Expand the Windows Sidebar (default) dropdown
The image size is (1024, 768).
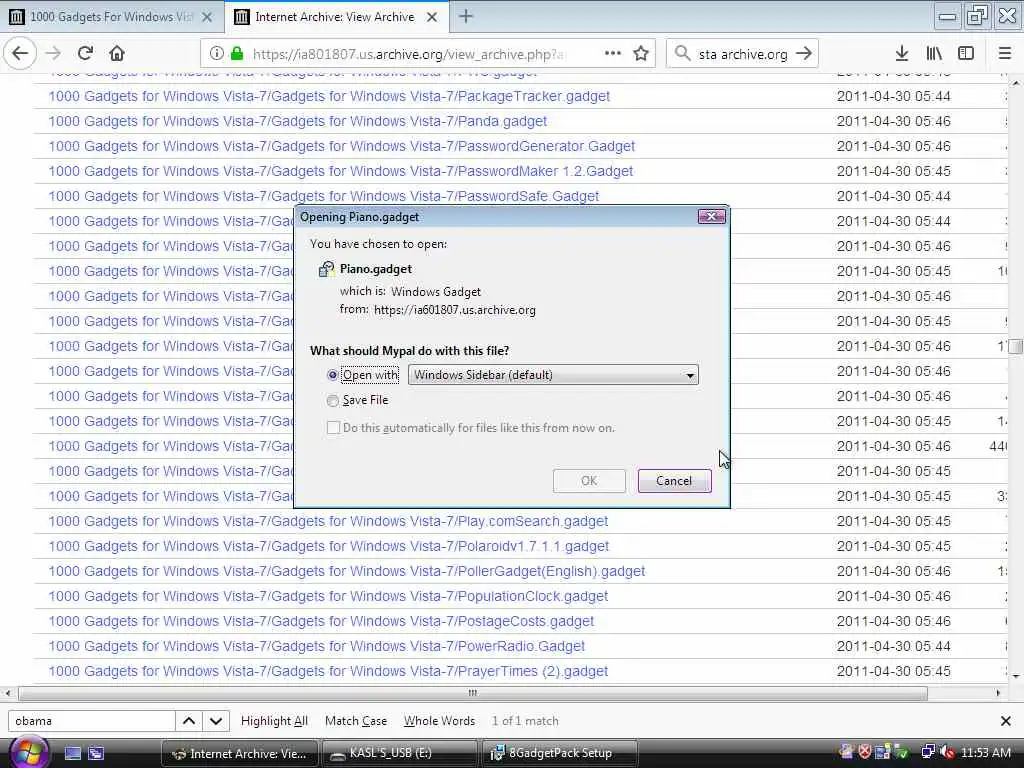(553, 375)
